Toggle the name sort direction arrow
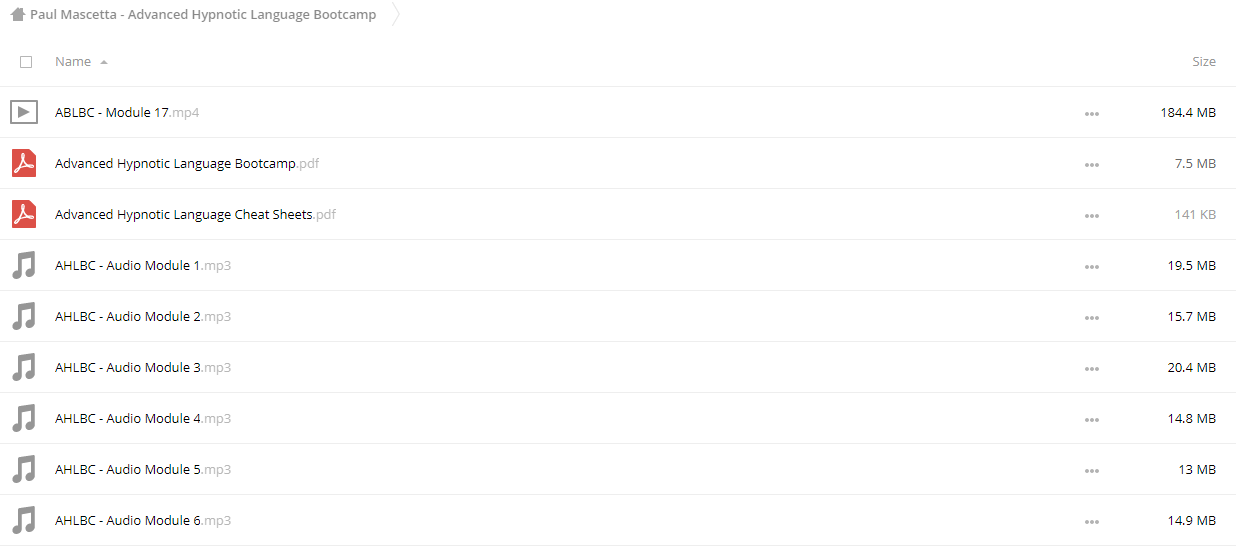This screenshot has height=547, width=1236. click(x=104, y=62)
